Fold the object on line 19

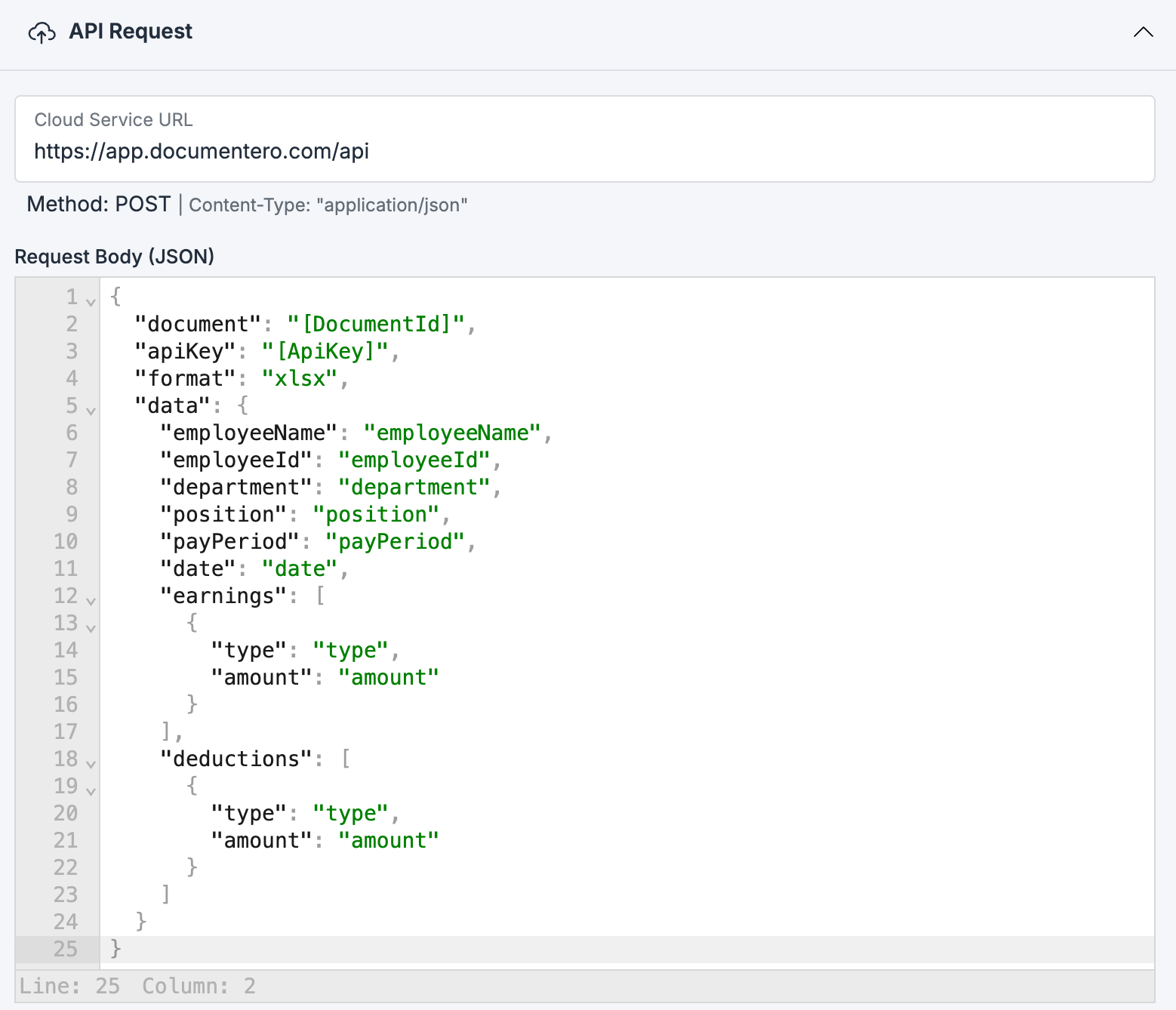[91, 791]
